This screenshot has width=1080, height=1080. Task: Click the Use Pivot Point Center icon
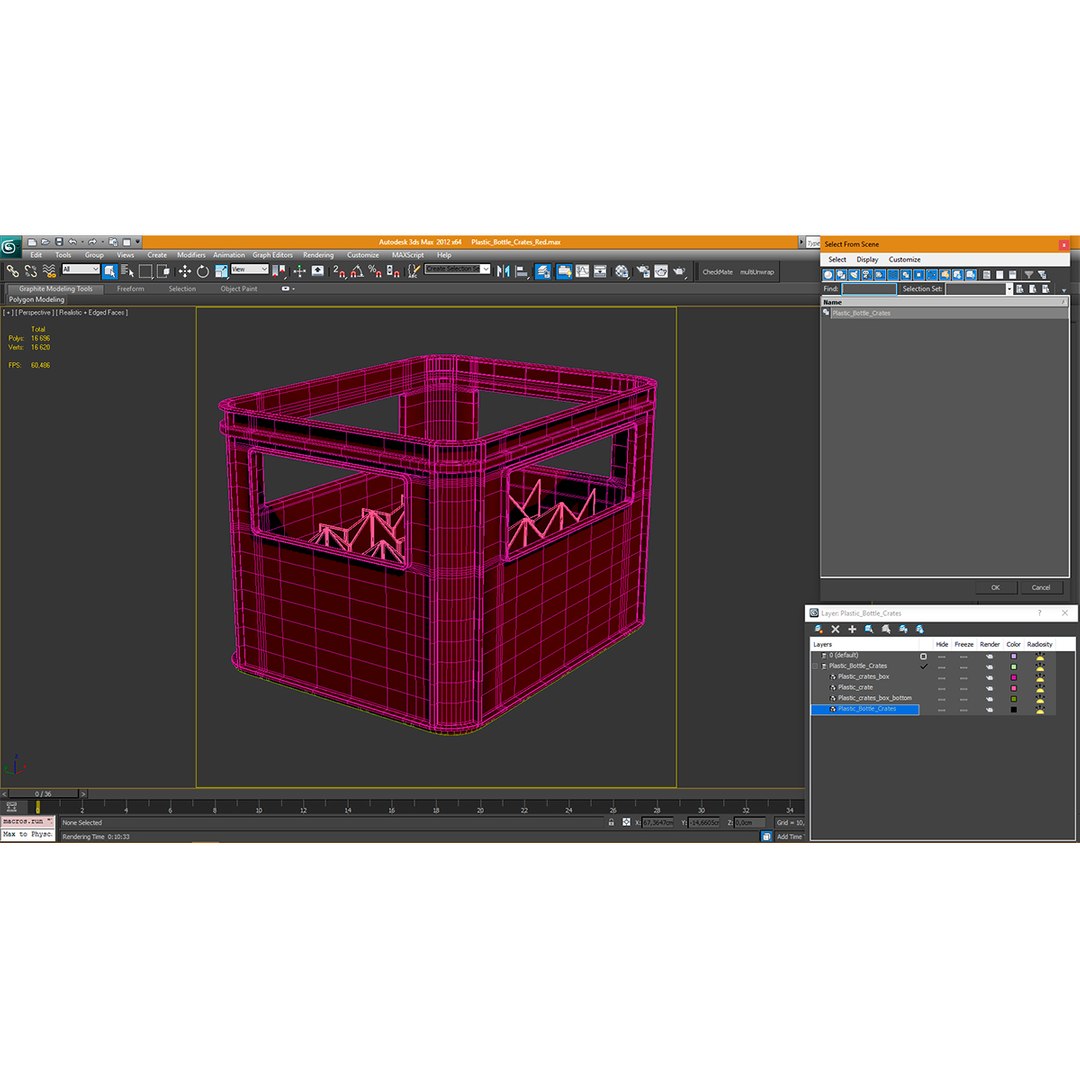279,271
